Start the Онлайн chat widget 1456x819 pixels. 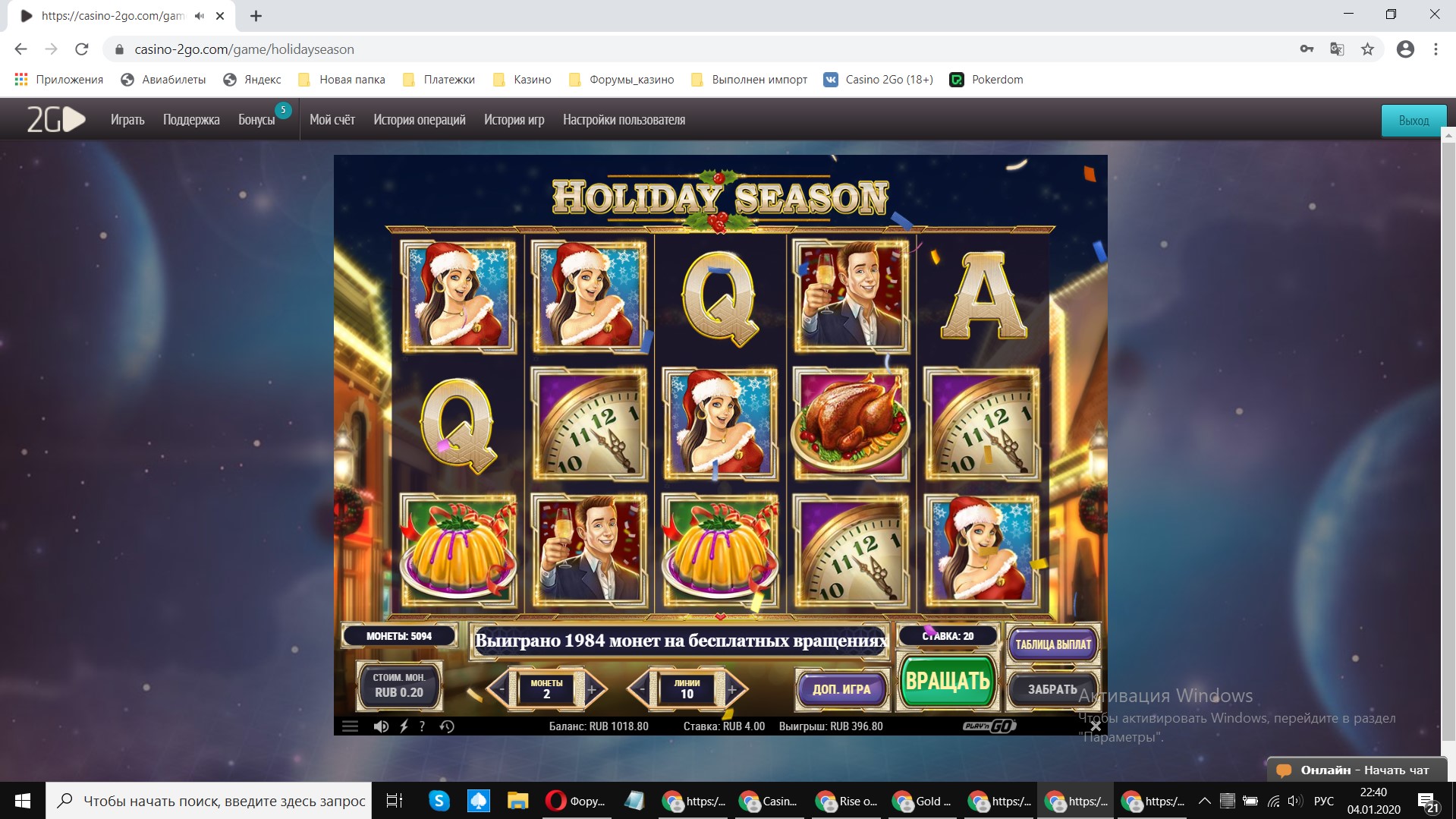coord(1357,770)
